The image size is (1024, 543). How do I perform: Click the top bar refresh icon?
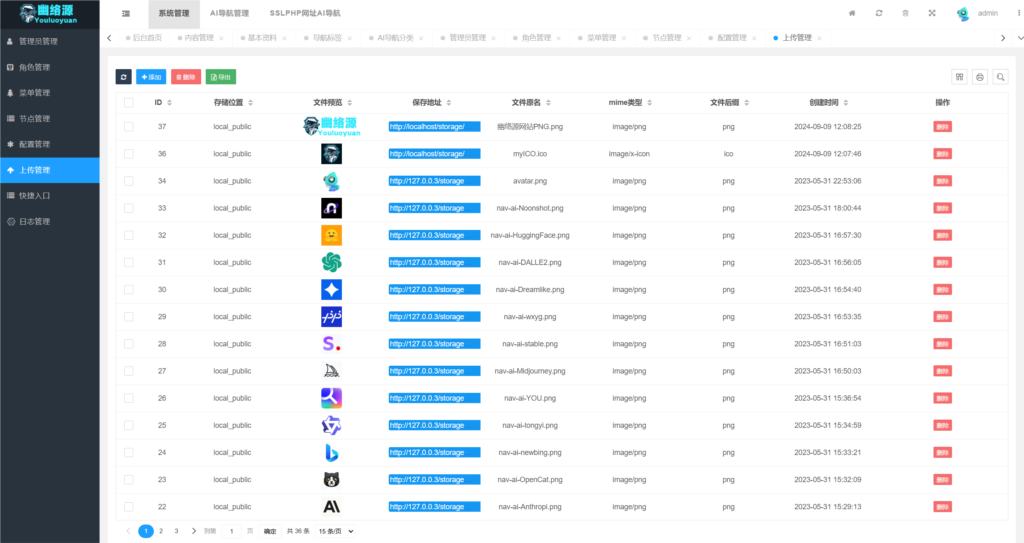pyautogui.click(x=879, y=13)
